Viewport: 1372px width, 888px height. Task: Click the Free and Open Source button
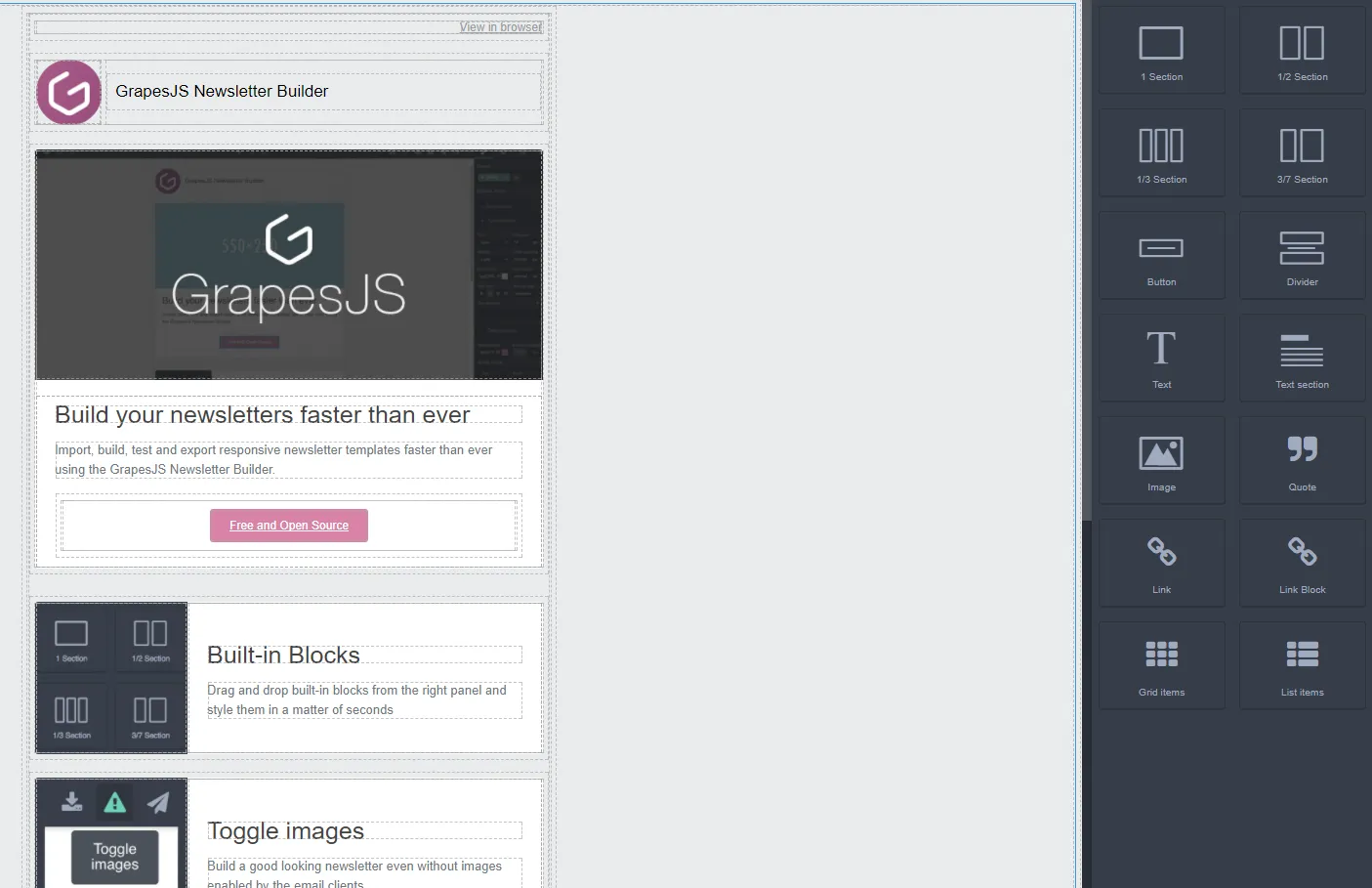[289, 526]
